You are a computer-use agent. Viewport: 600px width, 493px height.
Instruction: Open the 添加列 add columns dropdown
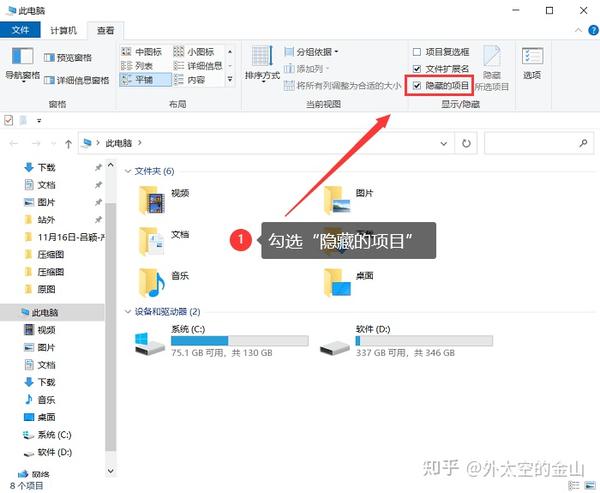pyautogui.click(x=307, y=69)
